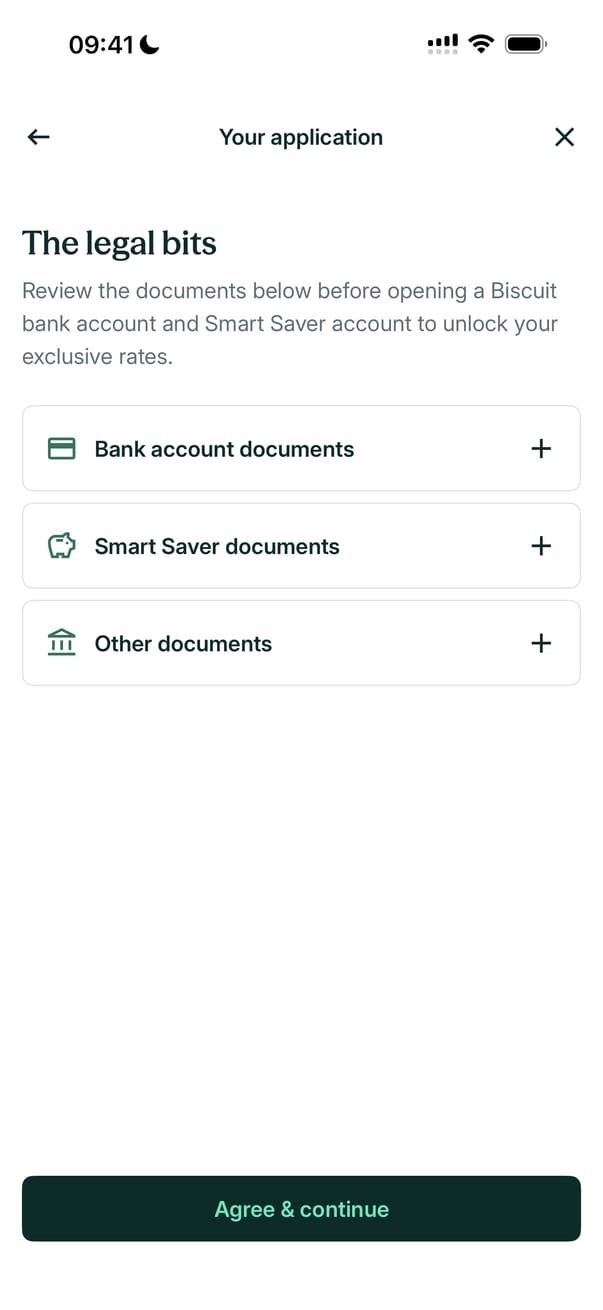
Task: Click the bank building icon
Action: click(x=62, y=643)
